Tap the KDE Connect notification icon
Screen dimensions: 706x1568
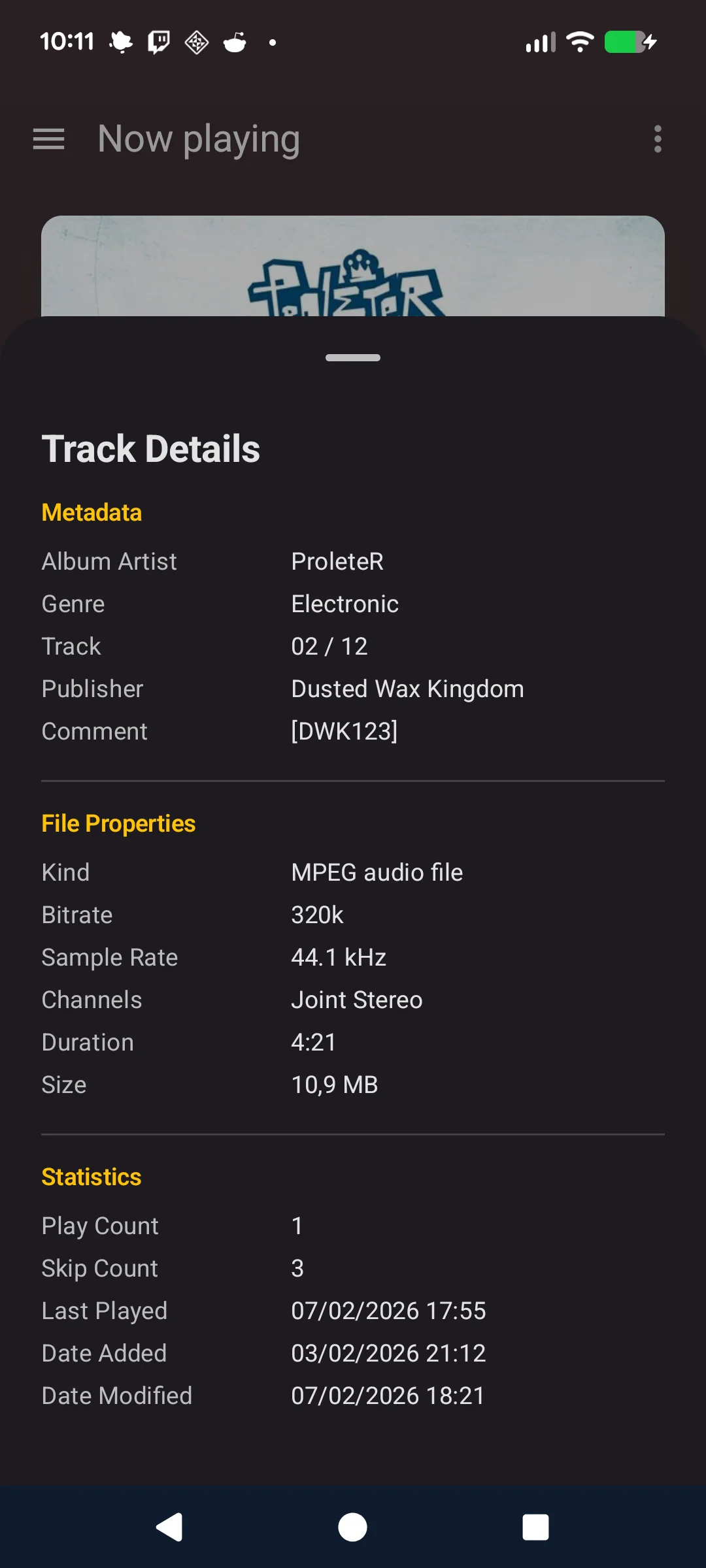coord(195,42)
